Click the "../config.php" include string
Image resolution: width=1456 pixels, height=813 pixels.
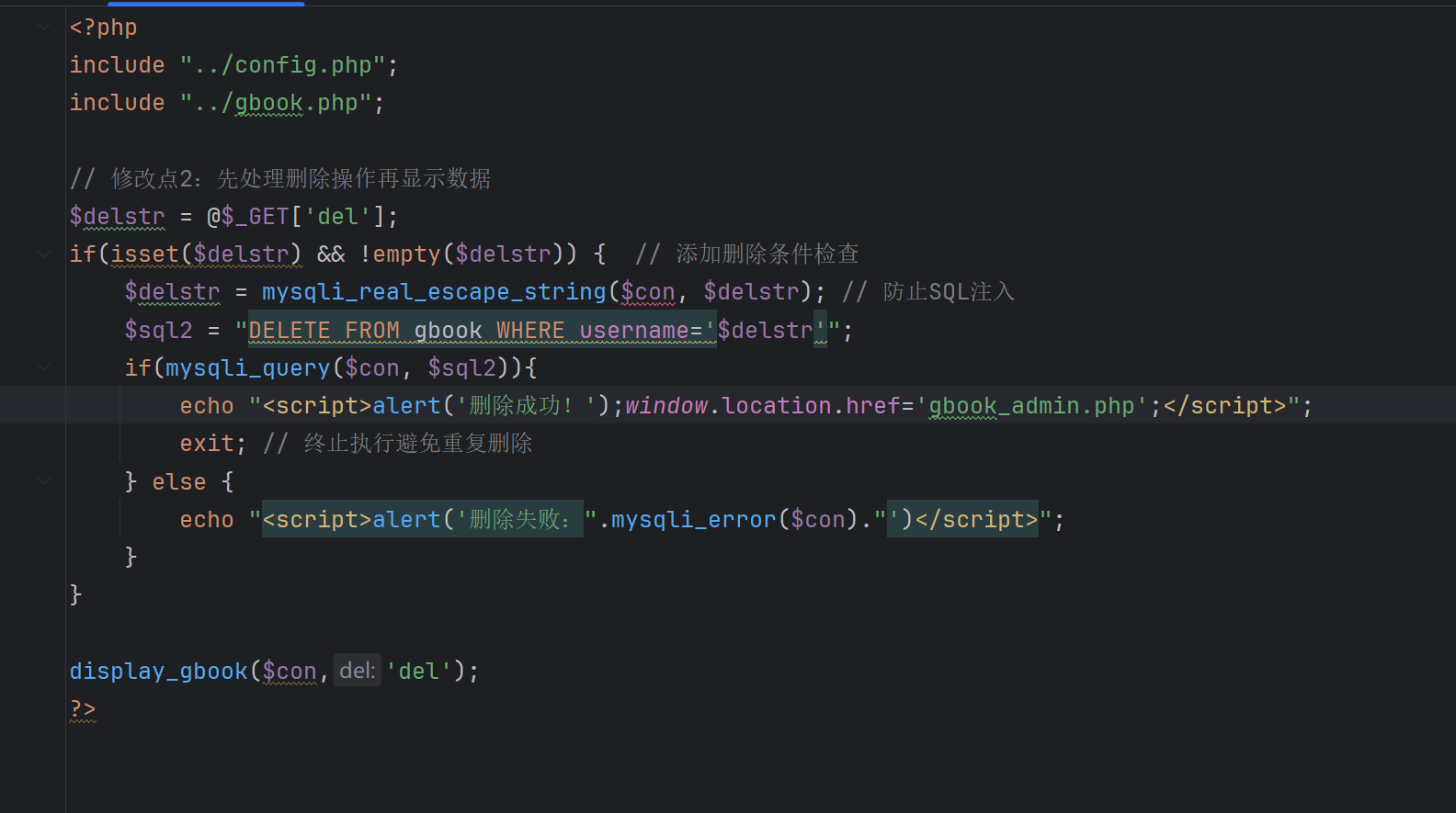pyautogui.click(x=282, y=65)
